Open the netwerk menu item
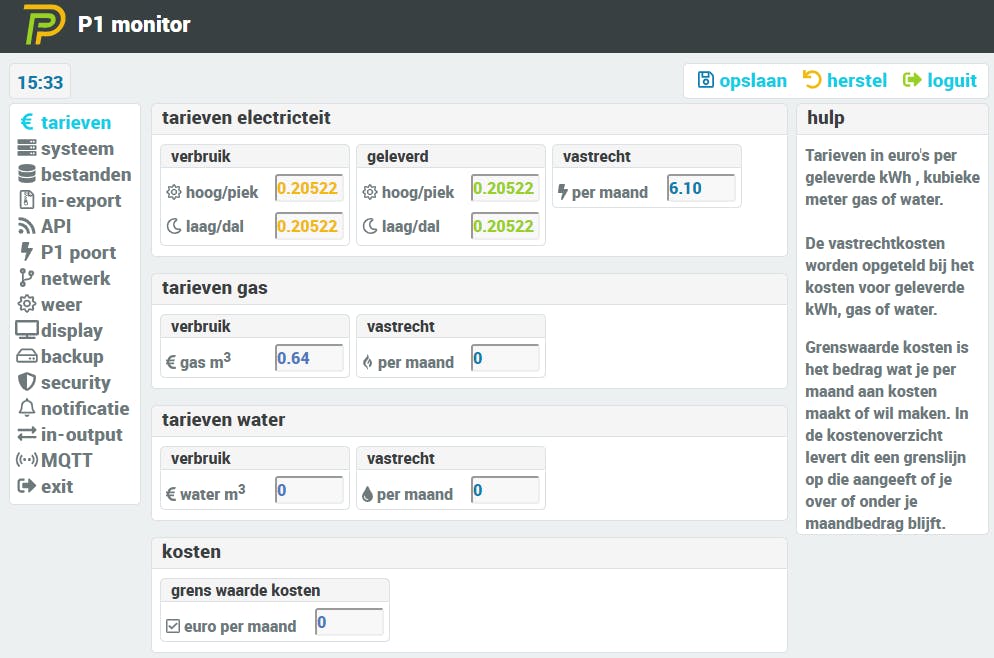This screenshot has height=658, width=994. point(75,279)
